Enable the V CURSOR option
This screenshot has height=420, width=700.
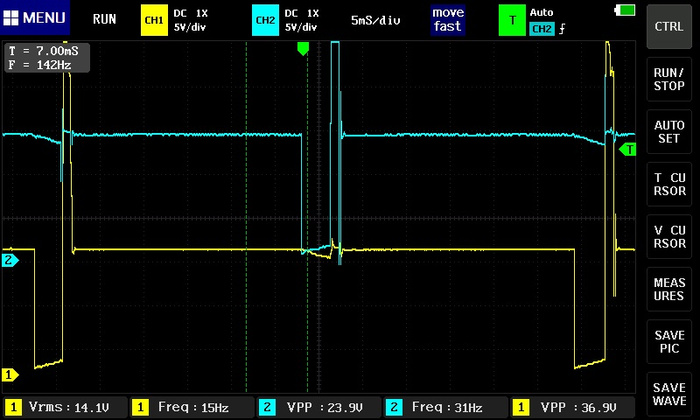(669, 236)
